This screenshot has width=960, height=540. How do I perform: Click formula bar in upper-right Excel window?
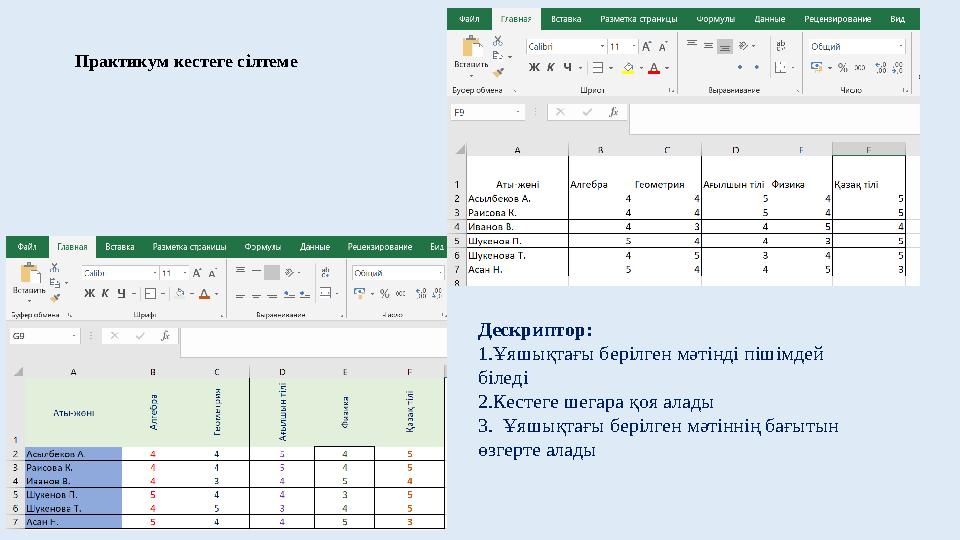(774, 119)
